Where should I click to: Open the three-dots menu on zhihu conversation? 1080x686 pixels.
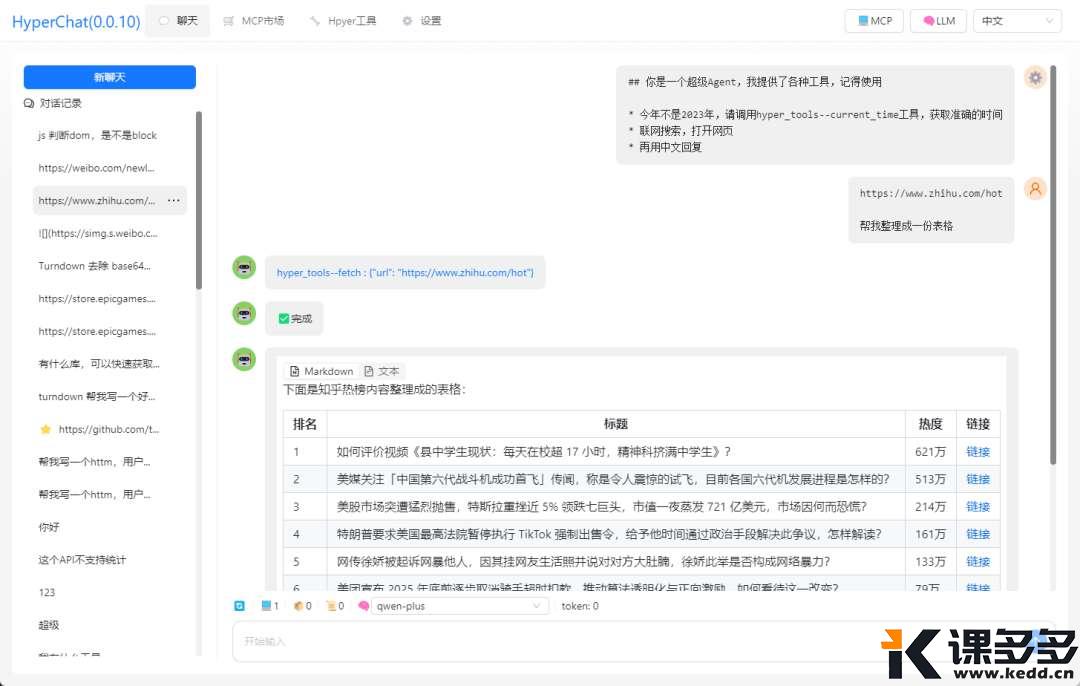pyautogui.click(x=174, y=200)
